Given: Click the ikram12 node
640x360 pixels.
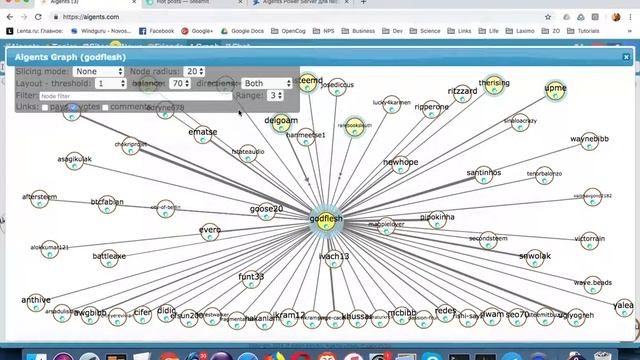Looking at the screenshot, I should pos(289,318).
